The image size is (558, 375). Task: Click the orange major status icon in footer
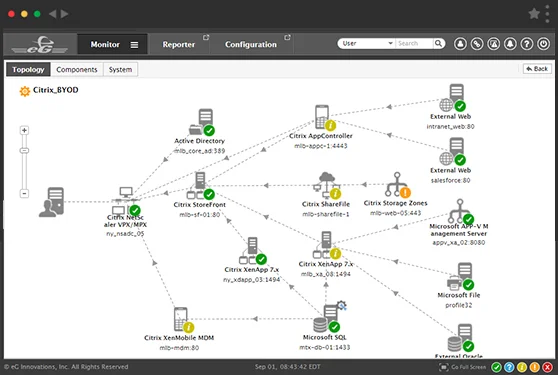[x=535, y=367]
